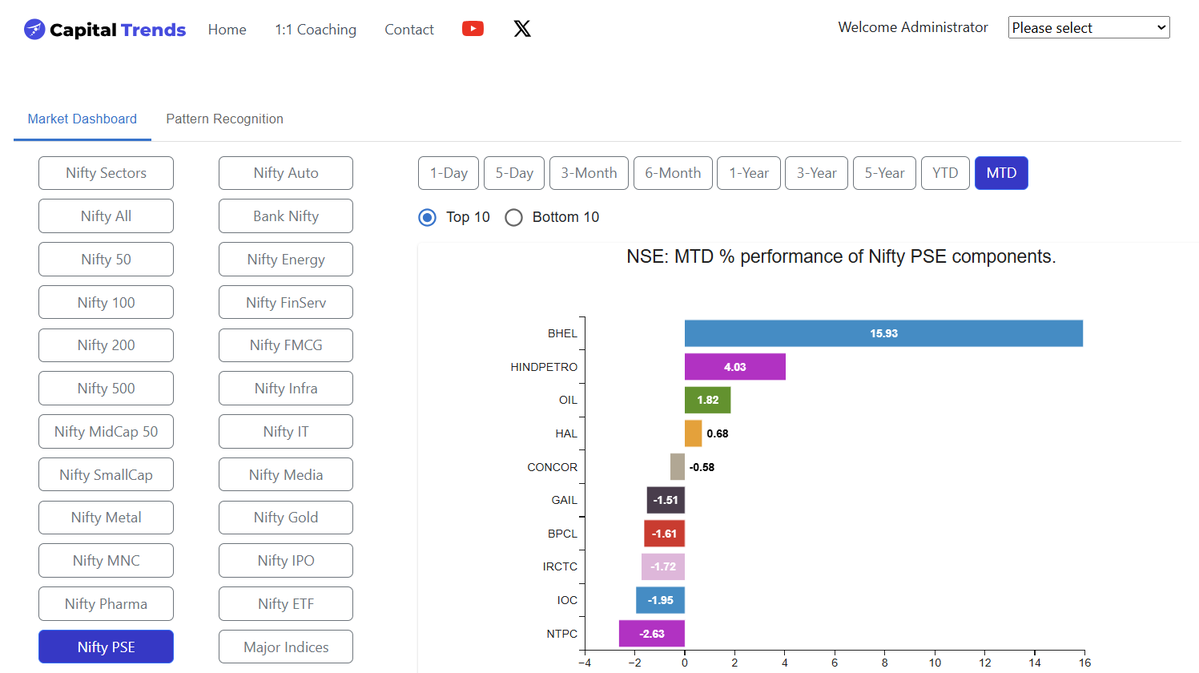This screenshot has width=1199, height=673.
Task: Click the OIL 1.82 chart bar
Action: pyautogui.click(x=707, y=400)
